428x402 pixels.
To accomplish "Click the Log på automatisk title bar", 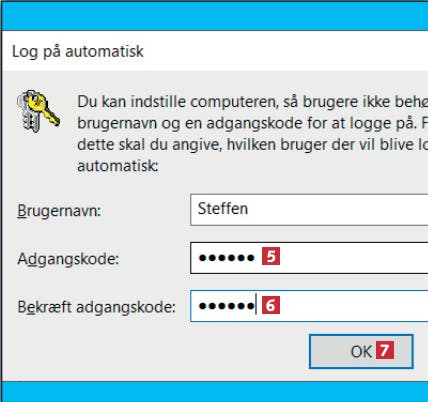I will coord(215,51).
